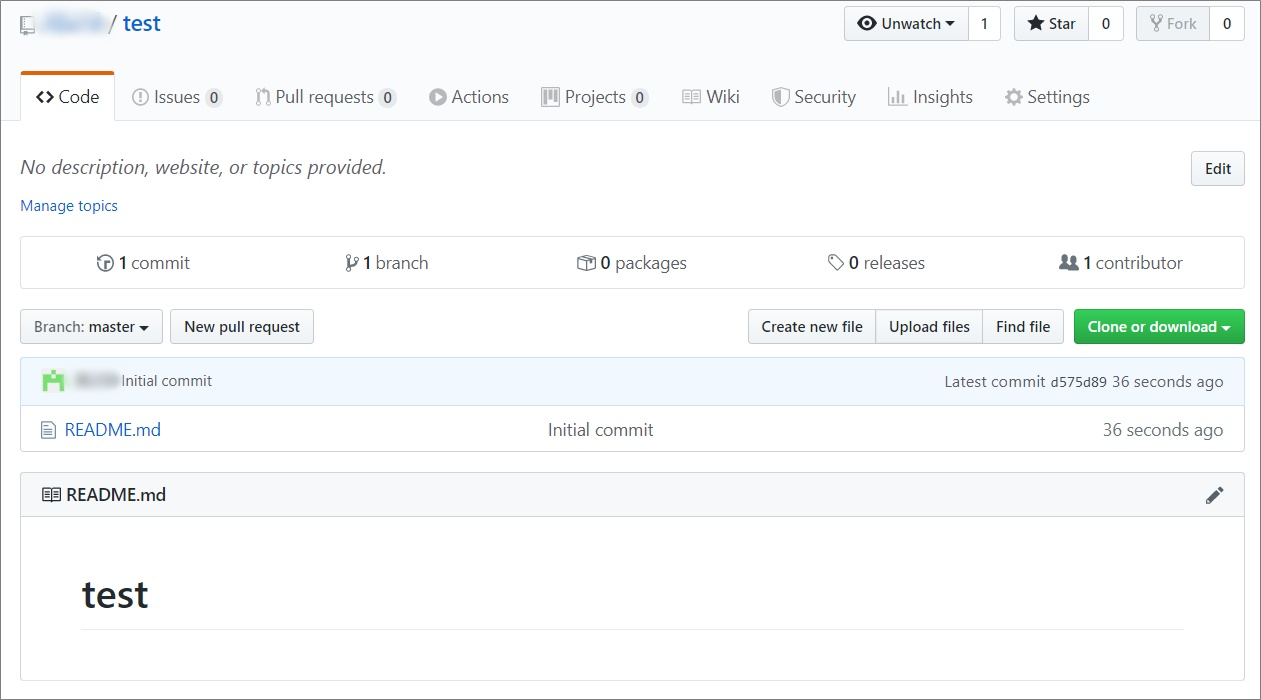Open Initial commit message in README.md row
Viewport: 1261px width, 700px height.
pyautogui.click(x=600, y=430)
